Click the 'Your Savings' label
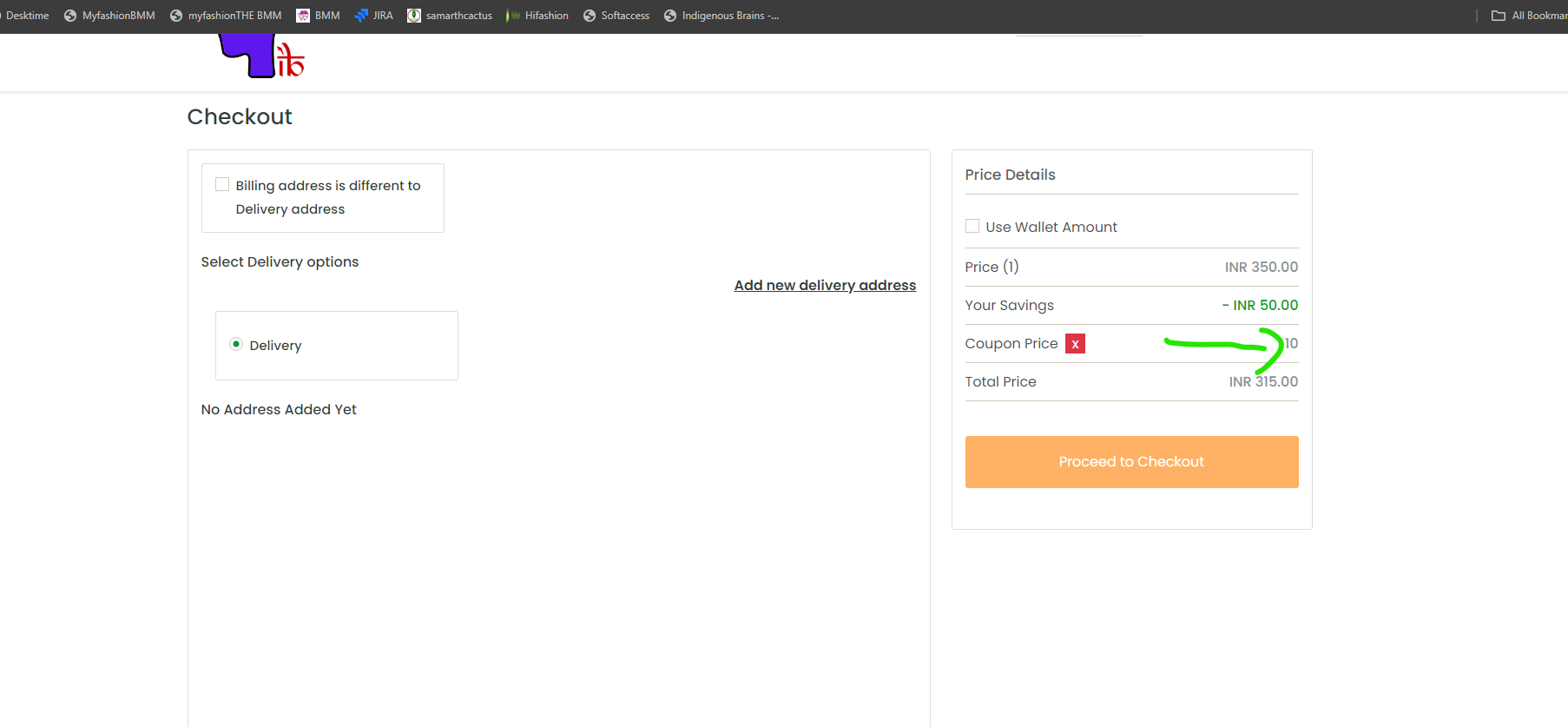 pyautogui.click(x=1010, y=305)
